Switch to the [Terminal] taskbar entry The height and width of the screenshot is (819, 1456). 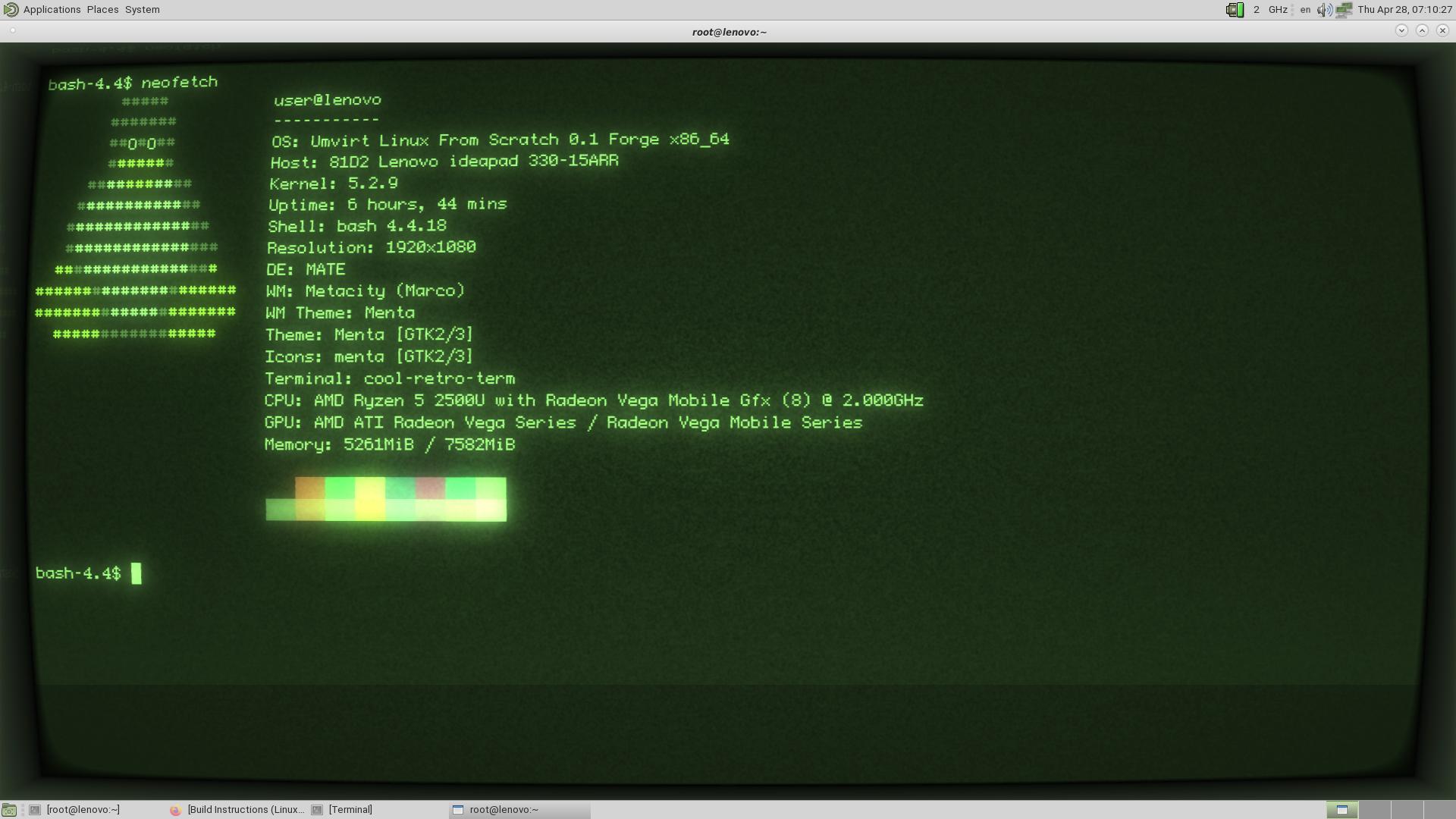350,810
